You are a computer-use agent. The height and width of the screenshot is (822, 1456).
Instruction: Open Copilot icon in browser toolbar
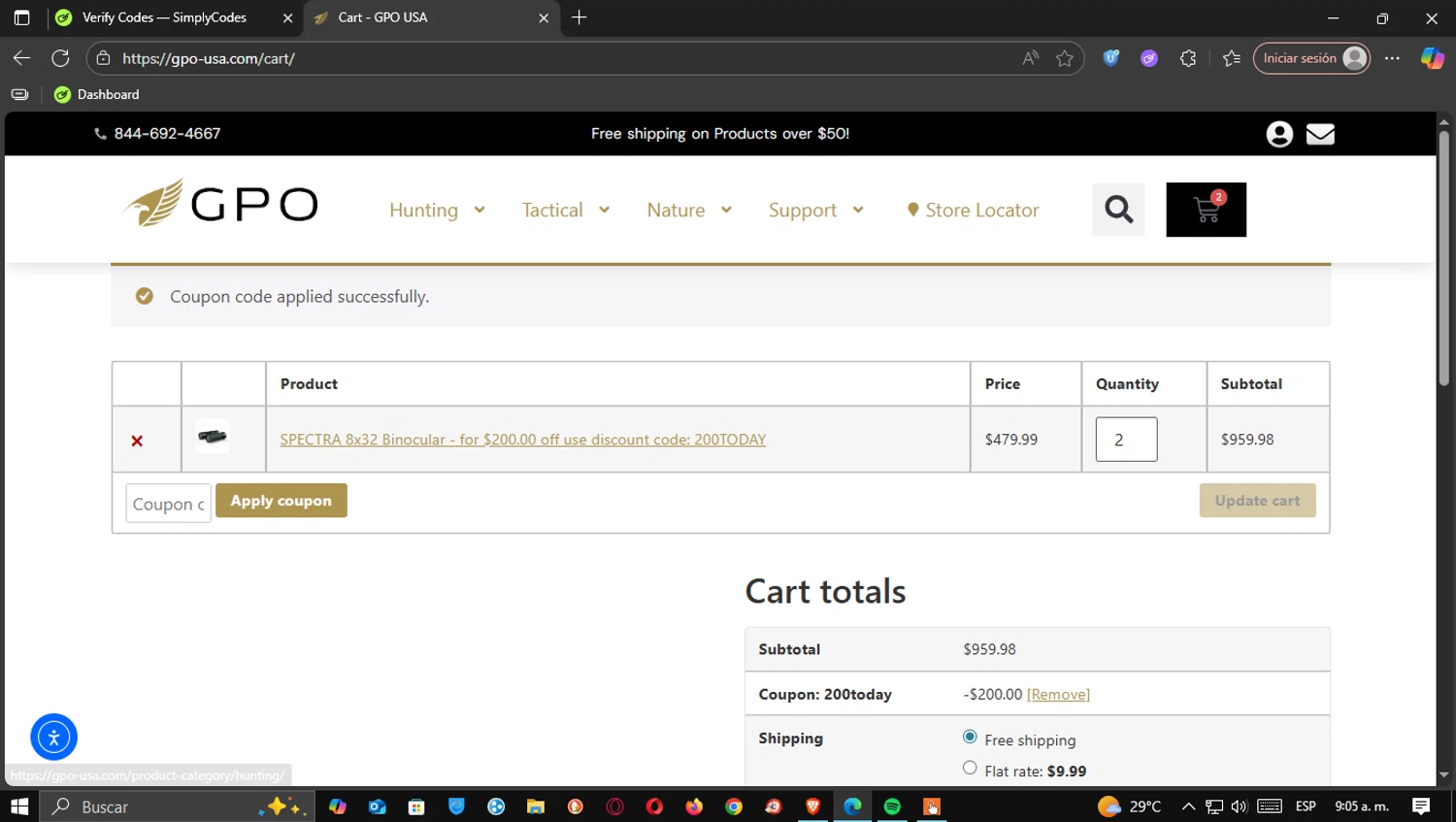1432,58
